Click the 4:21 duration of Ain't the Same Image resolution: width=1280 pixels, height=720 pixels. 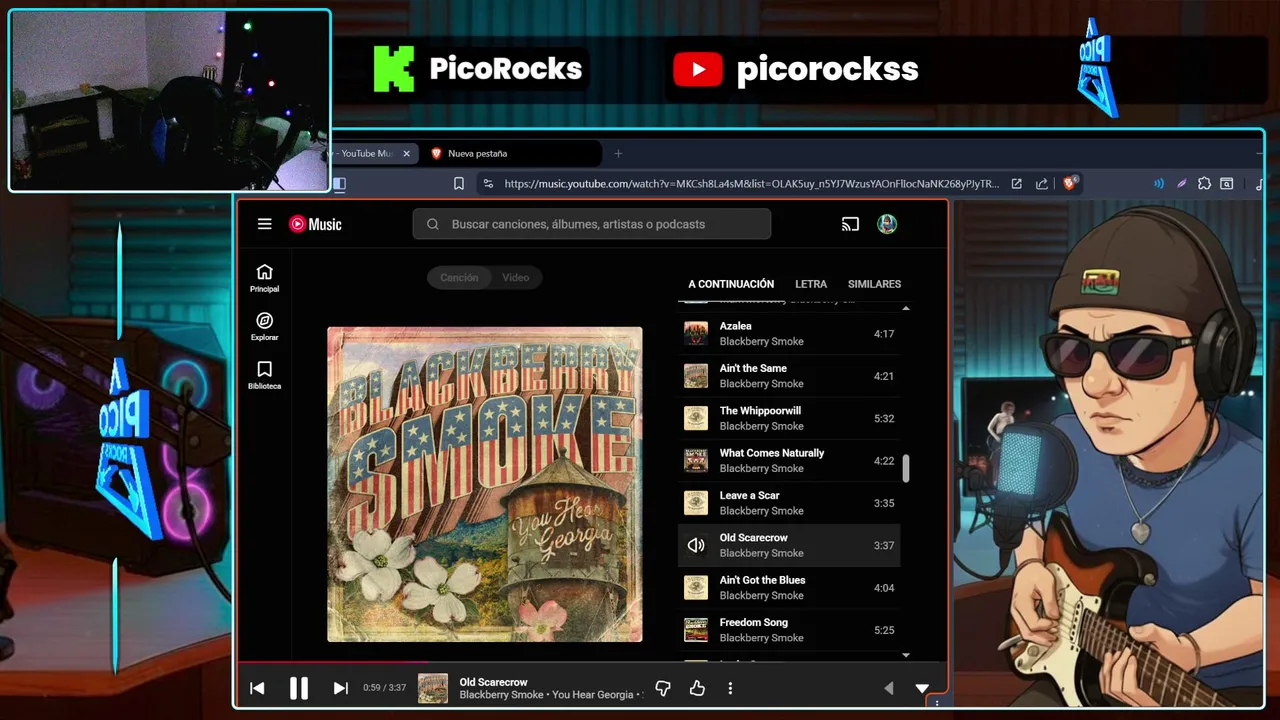tap(884, 376)
